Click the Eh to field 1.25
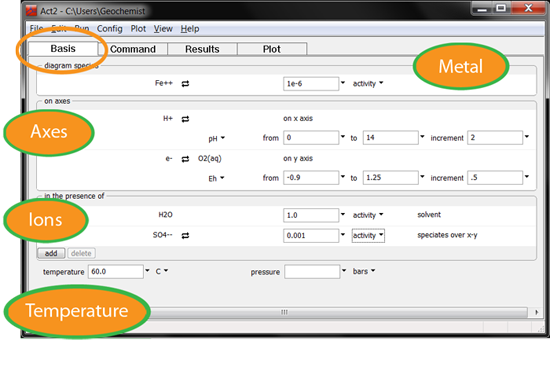Screen dimensions: 550x367 click(390, 178)
